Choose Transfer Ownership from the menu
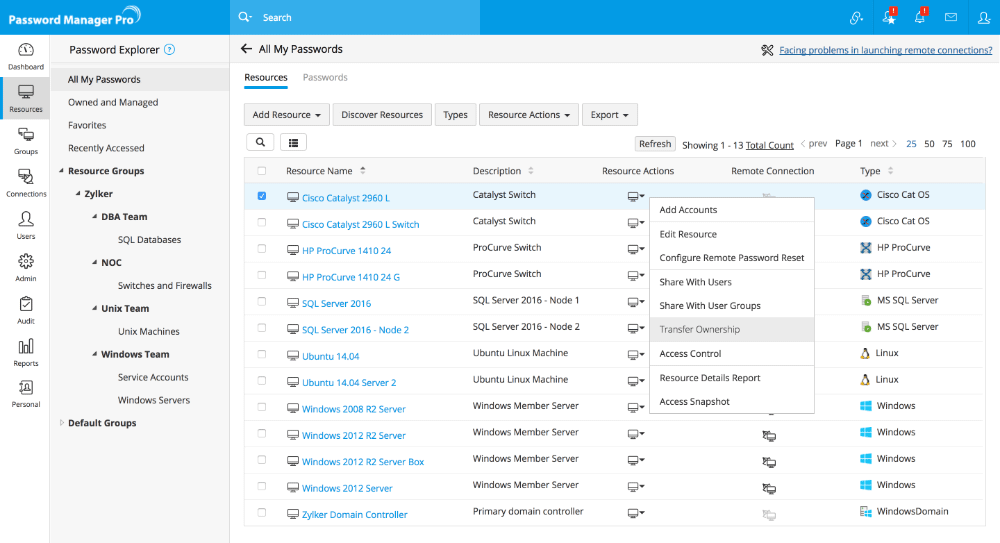This screenshot has height=543, width=1000. click(x=700, y=330)
